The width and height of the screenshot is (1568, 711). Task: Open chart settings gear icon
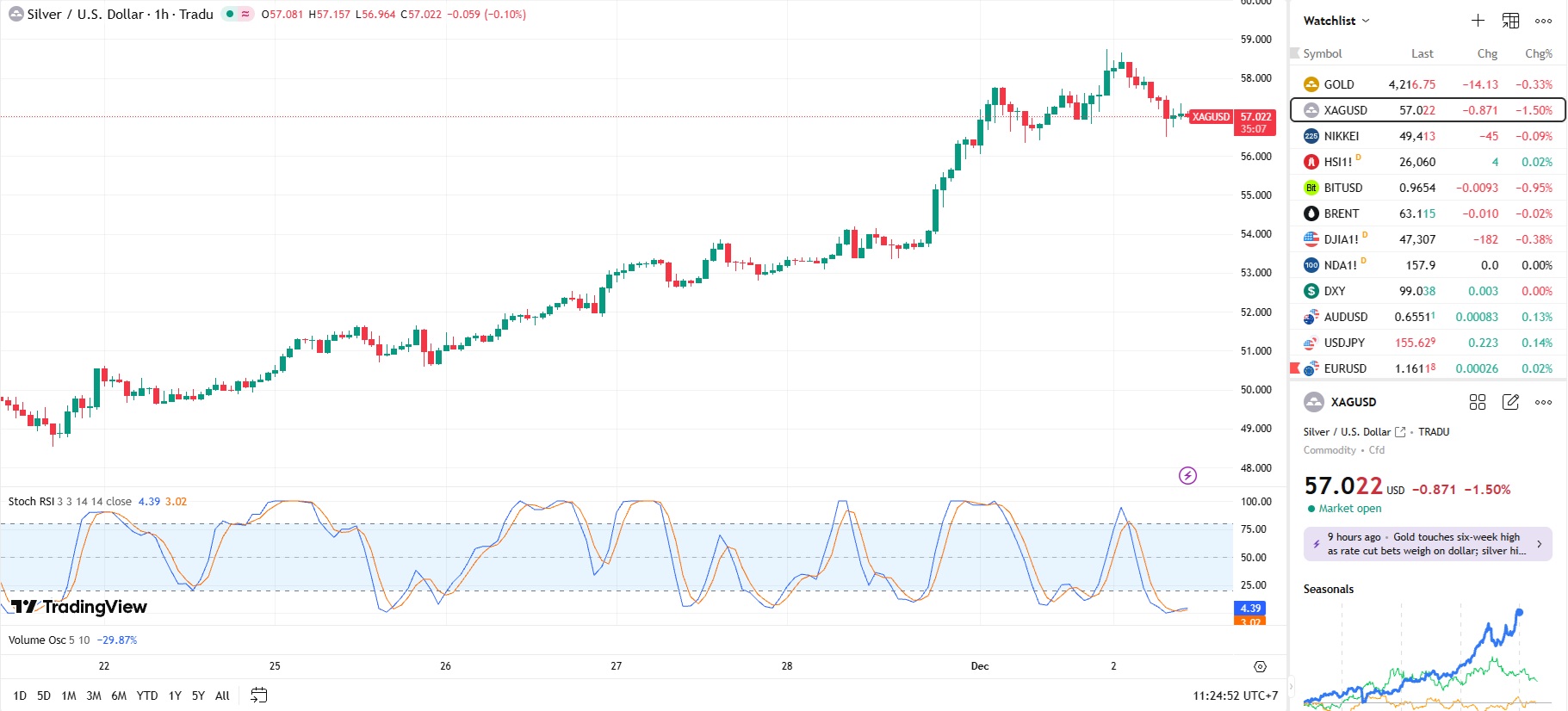coord(1260,666)
